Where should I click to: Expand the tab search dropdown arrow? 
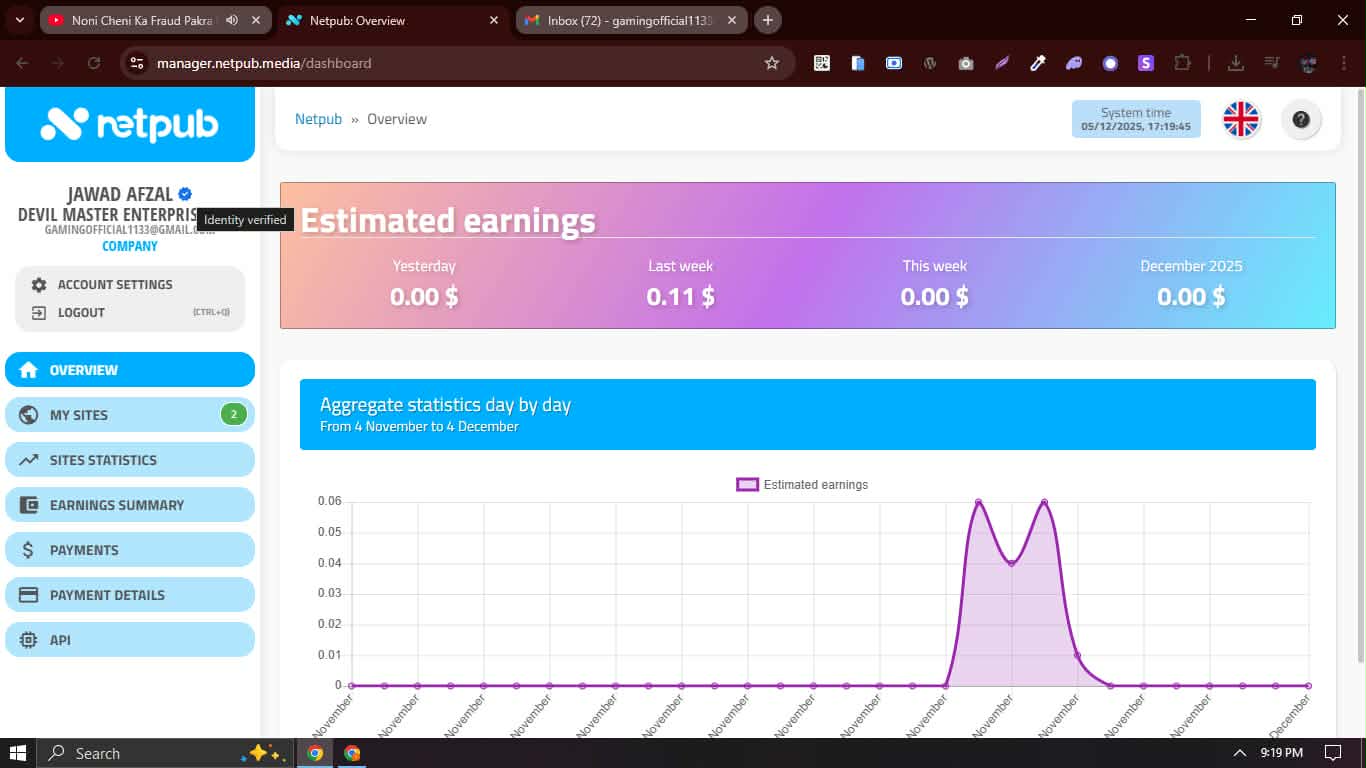pyautogui.click(x=19, y=20)
